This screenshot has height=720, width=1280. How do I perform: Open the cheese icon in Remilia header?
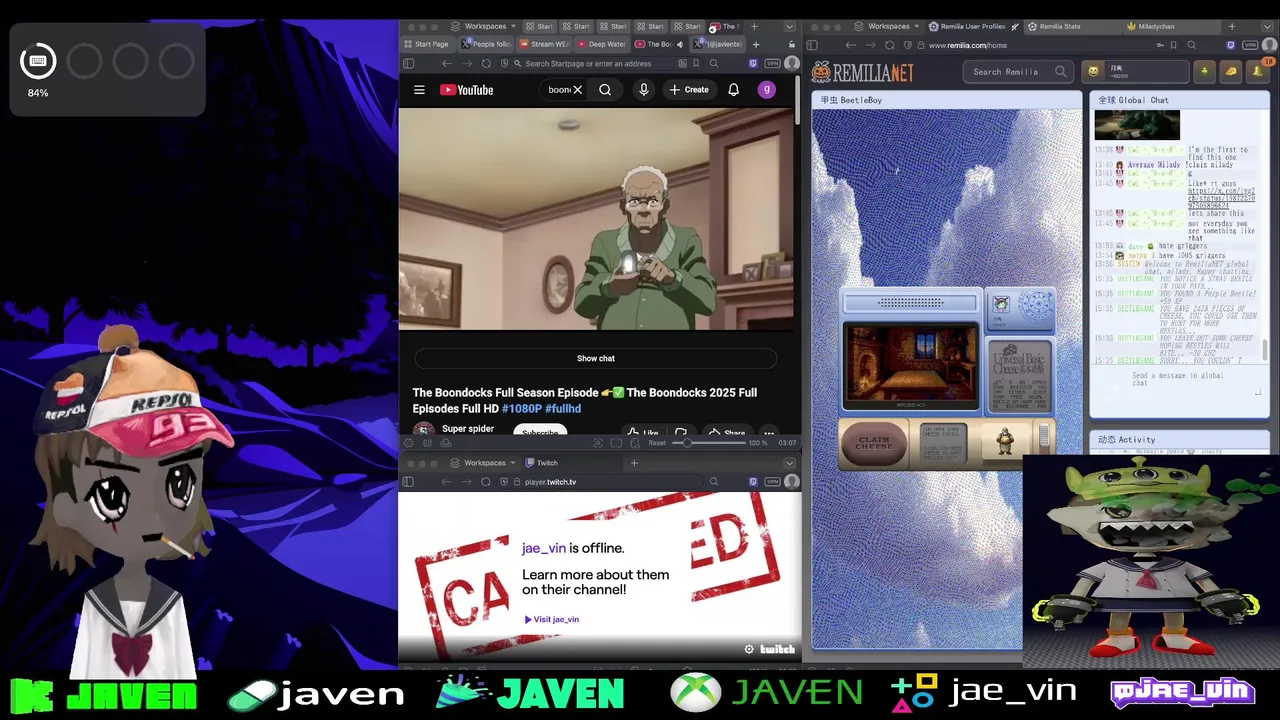tap(1230, 71)
